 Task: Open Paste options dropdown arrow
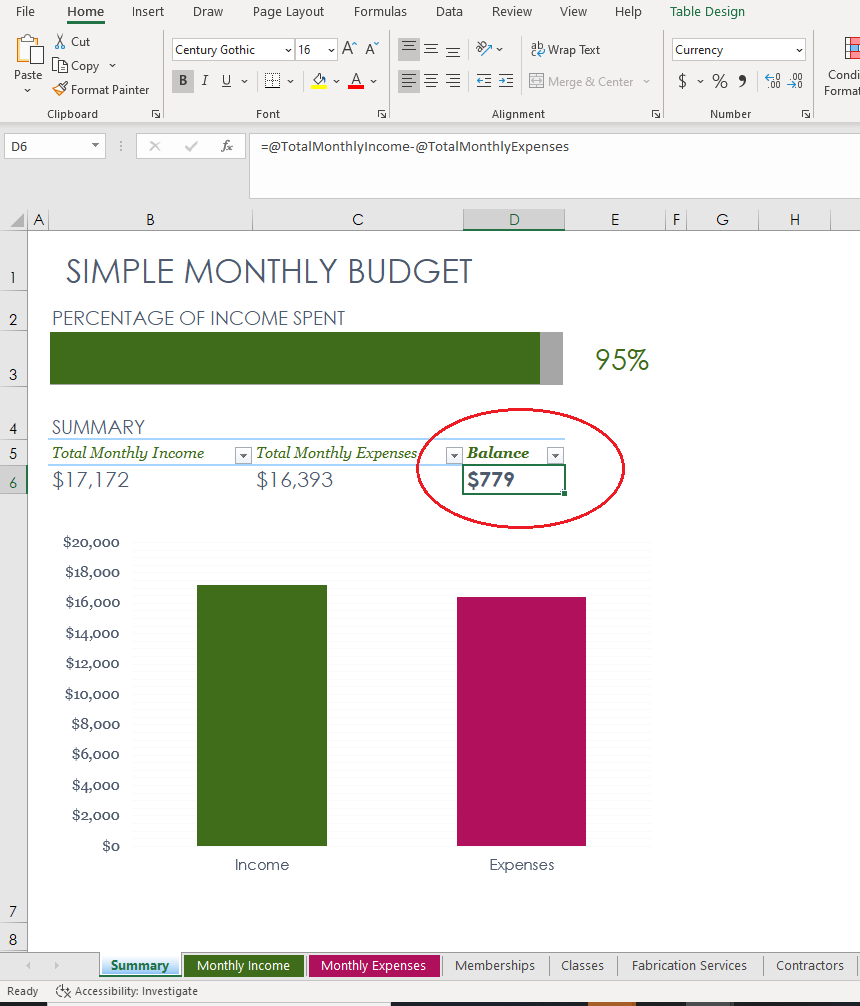[28, 91]
